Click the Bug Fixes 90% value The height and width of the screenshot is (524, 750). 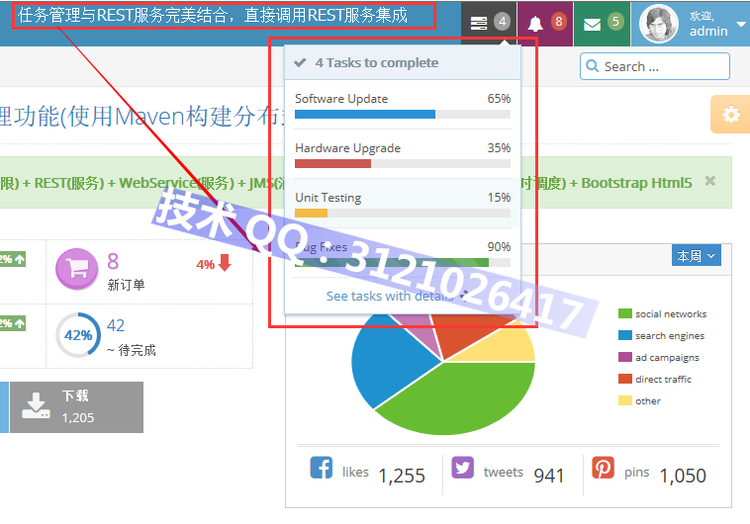point(499,247)
